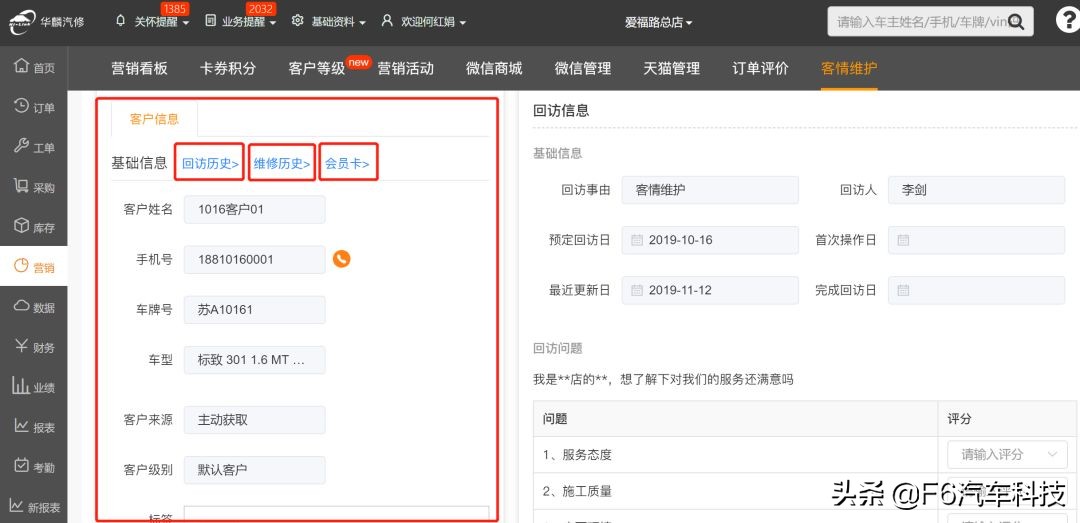1080x523 pixels.
Task: Click the 客户姓名 field
Action: click(x=254, y=209)
